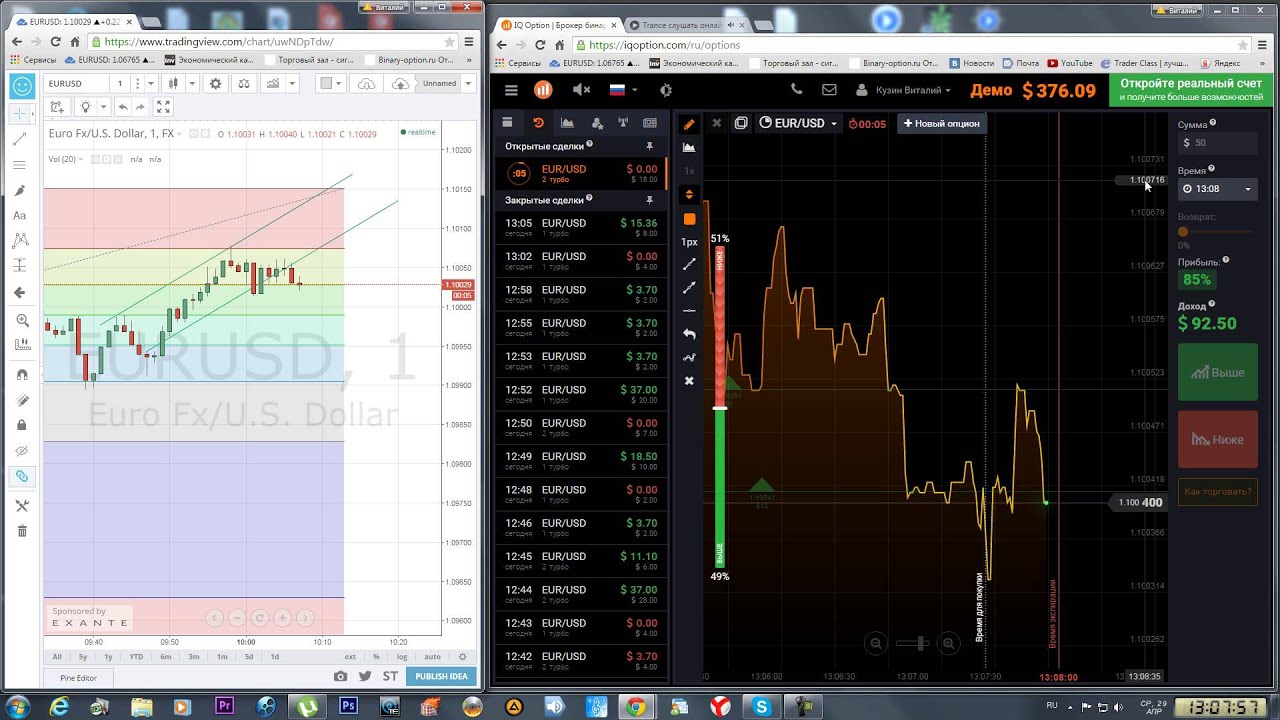The image size is (1280, 720).
Task: Click Откройте реальный счет green banner
Action: (x=1191, y=90)
